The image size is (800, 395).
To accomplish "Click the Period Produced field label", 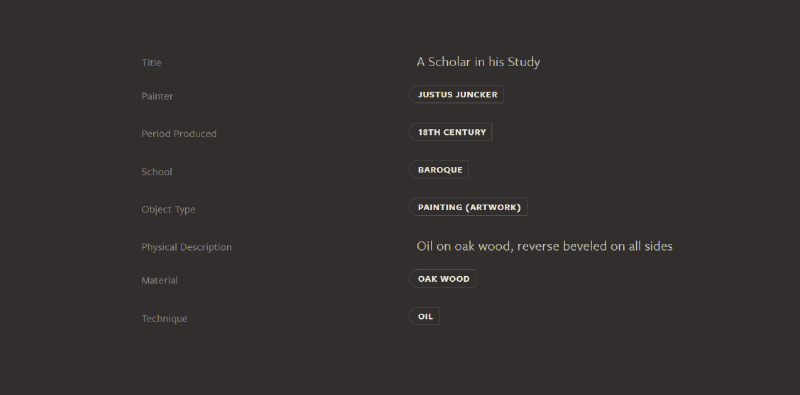I will point(179,134).
